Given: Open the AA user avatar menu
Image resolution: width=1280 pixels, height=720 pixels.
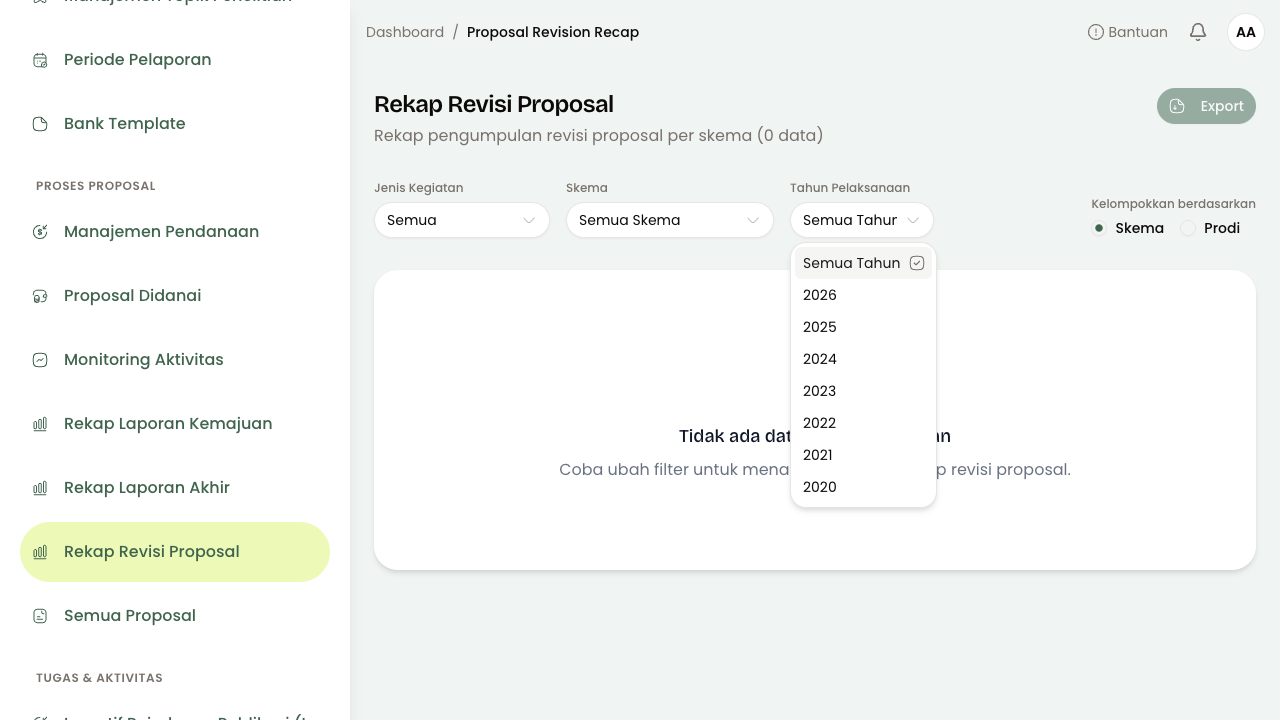Looking at the screenshot, I should [1246, 32].
